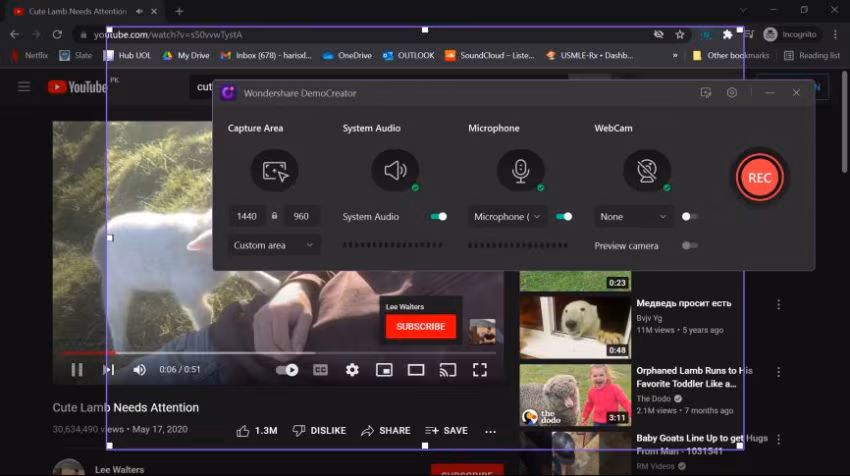850x476 pixels.
Task: Mute the YouTube player volume
Action: [139, 370]
